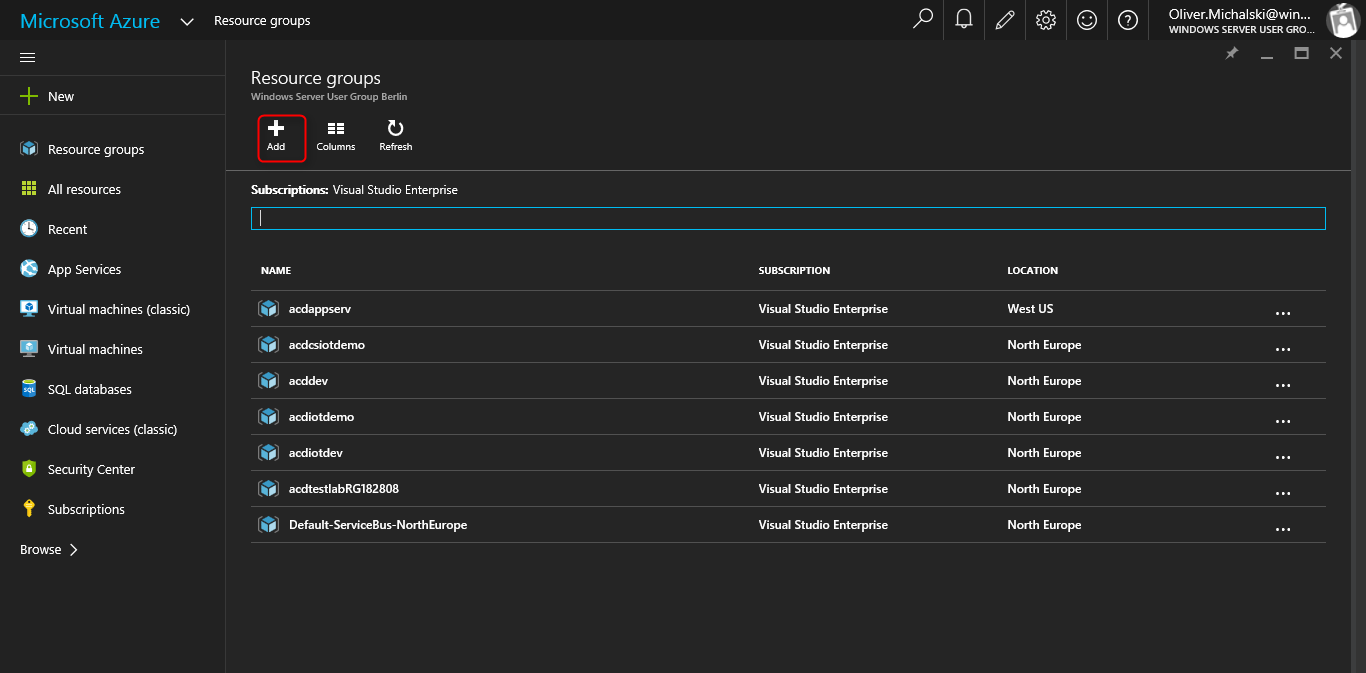This screenshot has width=1366, height=673.
Task: Maximize the Resource groups blade
Action: click(x=1301, y=54)
